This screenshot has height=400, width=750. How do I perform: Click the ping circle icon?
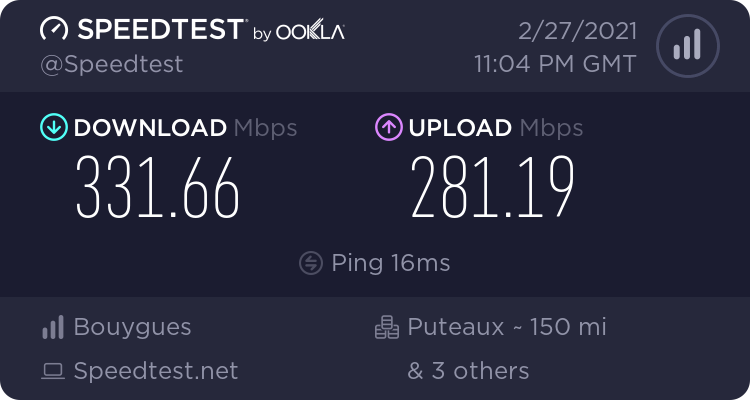pyautogui.click(x=311, y=263)
